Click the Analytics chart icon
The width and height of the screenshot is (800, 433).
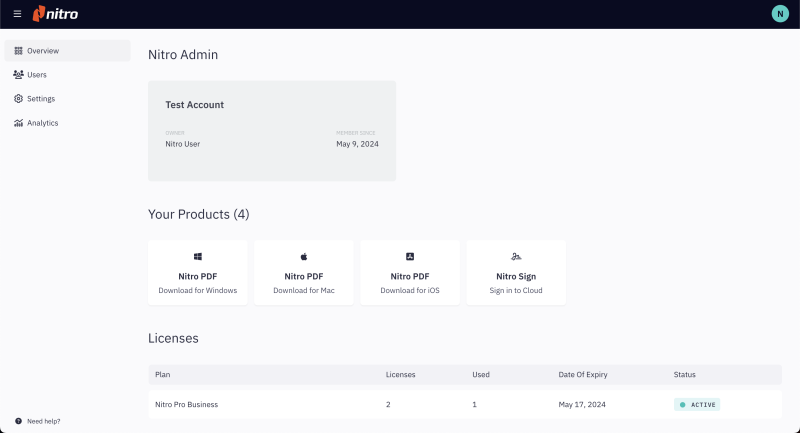18,123
